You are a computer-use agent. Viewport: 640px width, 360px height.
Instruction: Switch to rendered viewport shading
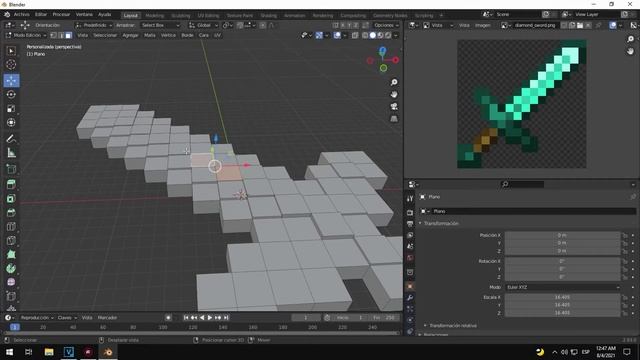388,36
